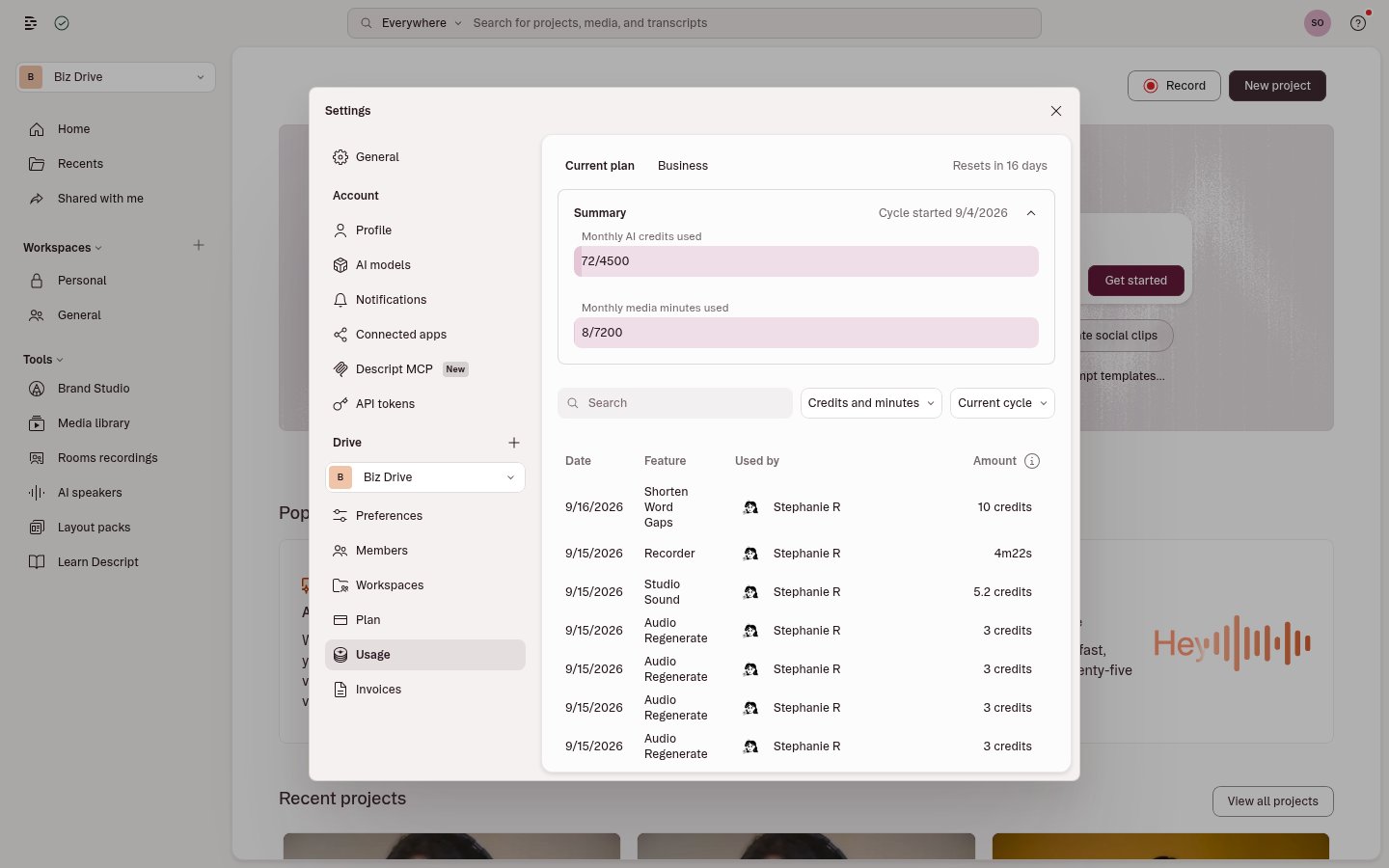Open Descript MCP settings
The image size is (1389, 868).
pos(425,369)
